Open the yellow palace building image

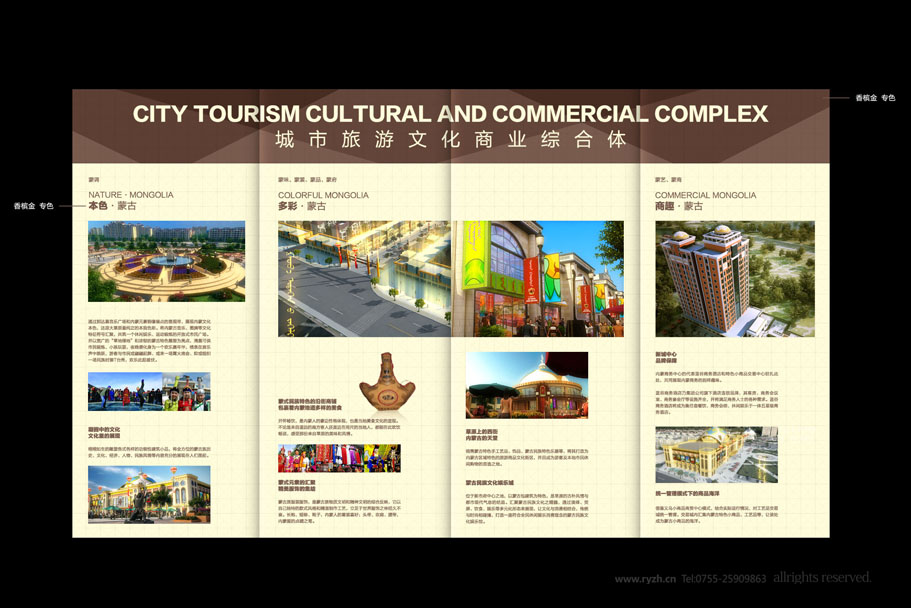click(x=149, y=494)
